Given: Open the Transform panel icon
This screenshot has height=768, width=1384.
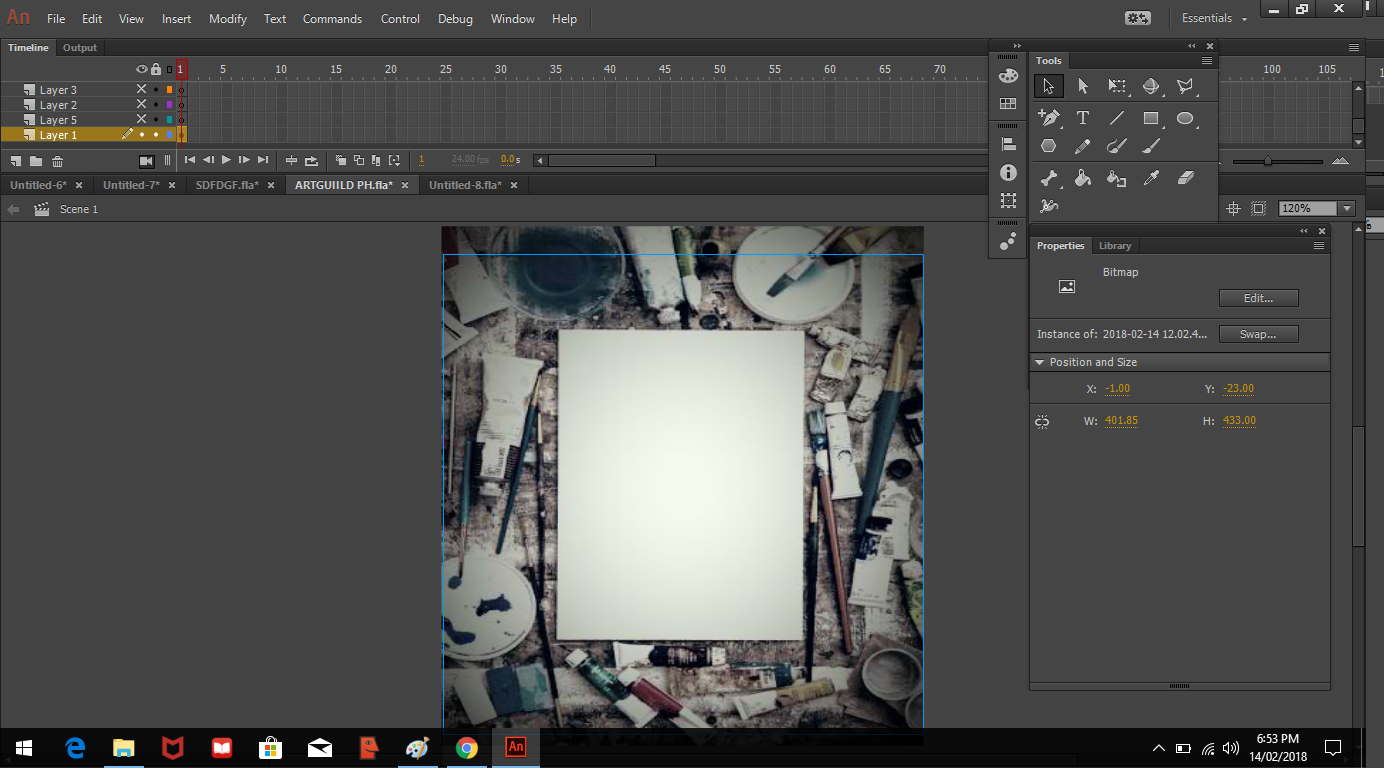Looking at the screenshot, I should click(x=1008, y=201).
